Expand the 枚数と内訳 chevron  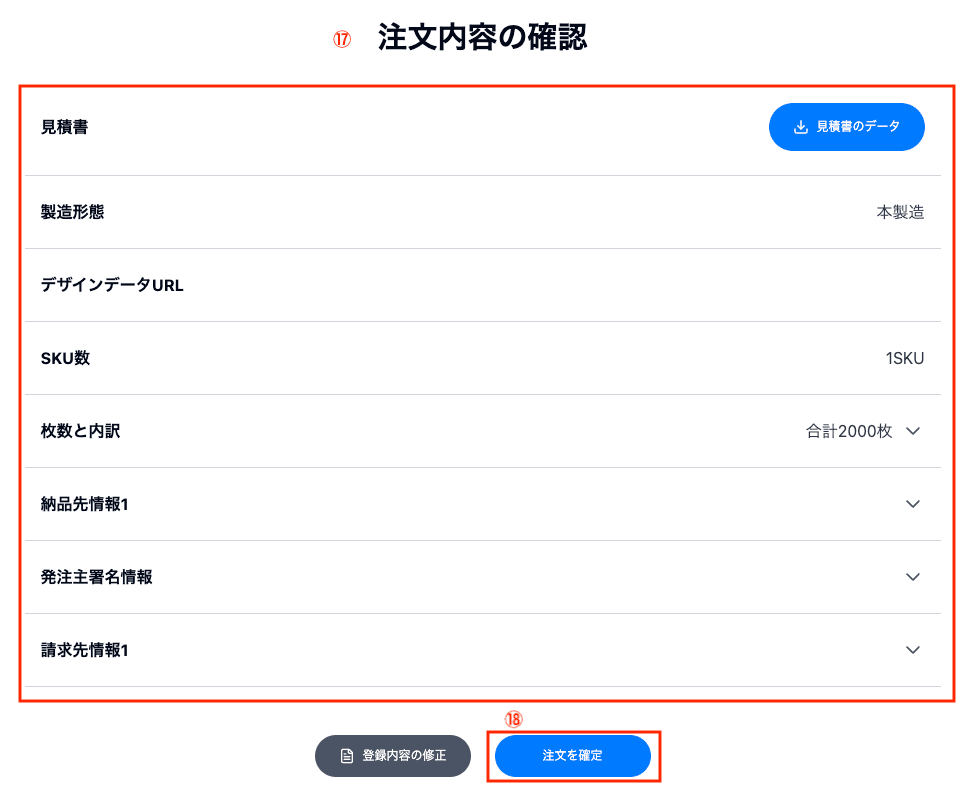click(912, 431)
